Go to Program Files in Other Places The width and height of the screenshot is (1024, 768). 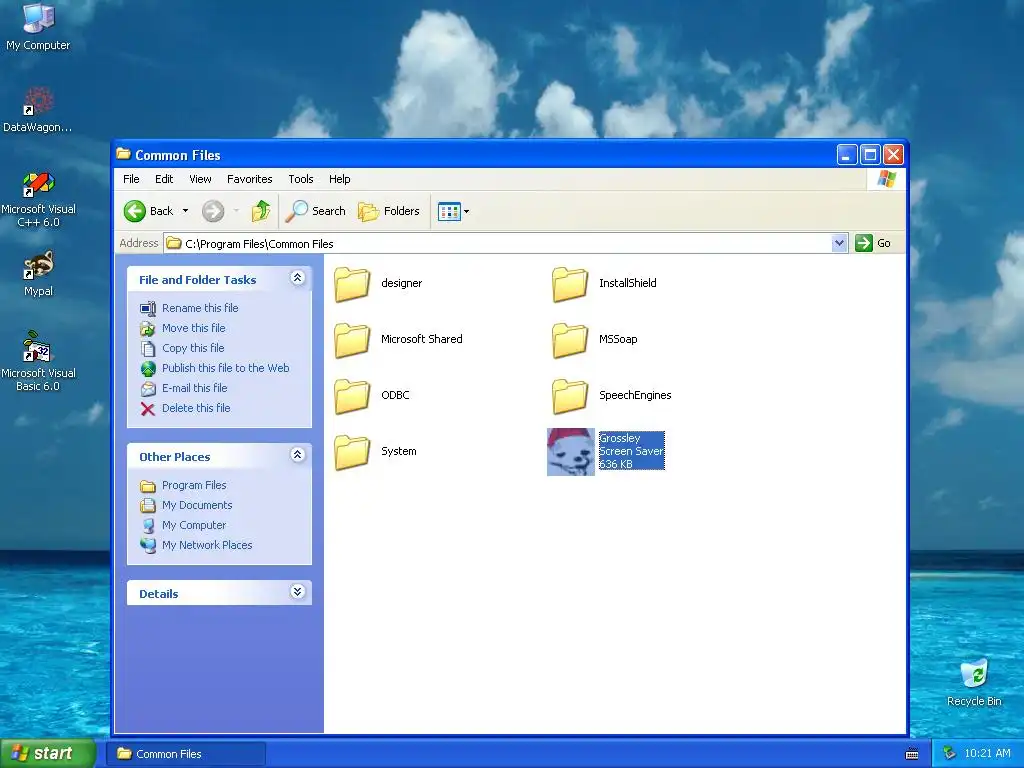point(194,485)
